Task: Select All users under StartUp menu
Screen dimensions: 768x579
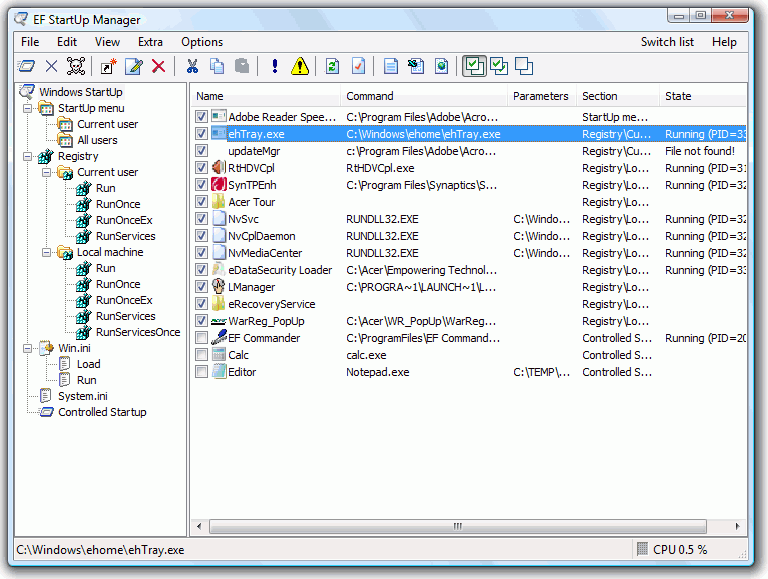Action: (97, 140)
